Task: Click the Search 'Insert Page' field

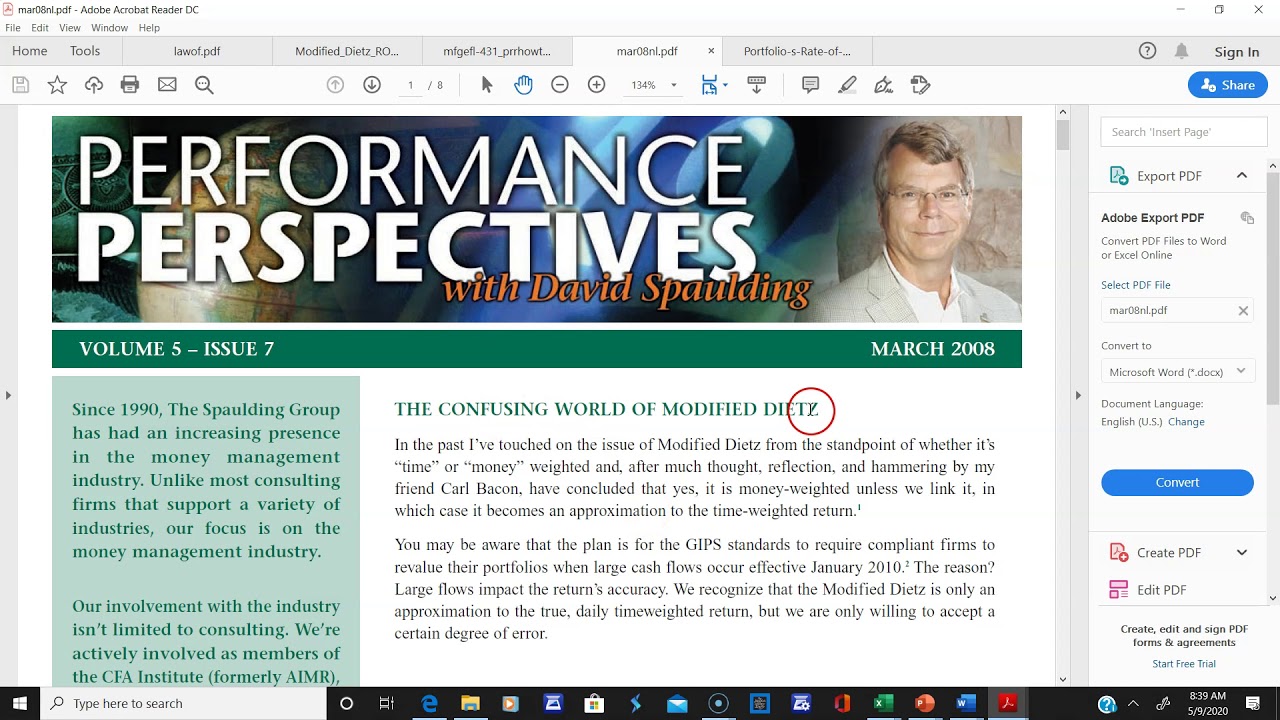Action: tap(1184, 132)
